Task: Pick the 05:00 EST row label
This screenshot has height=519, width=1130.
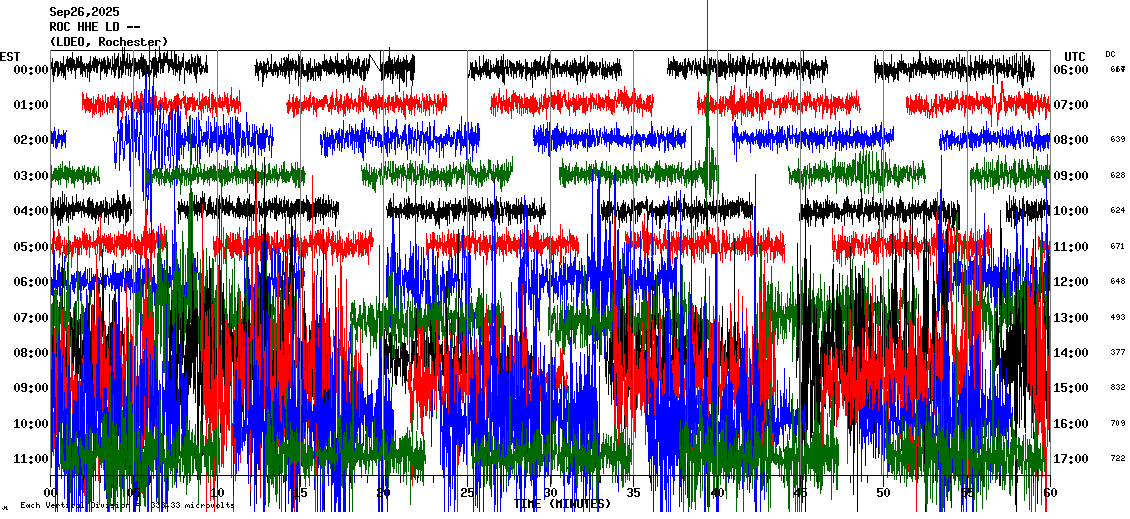Action: tap(31, 247)
